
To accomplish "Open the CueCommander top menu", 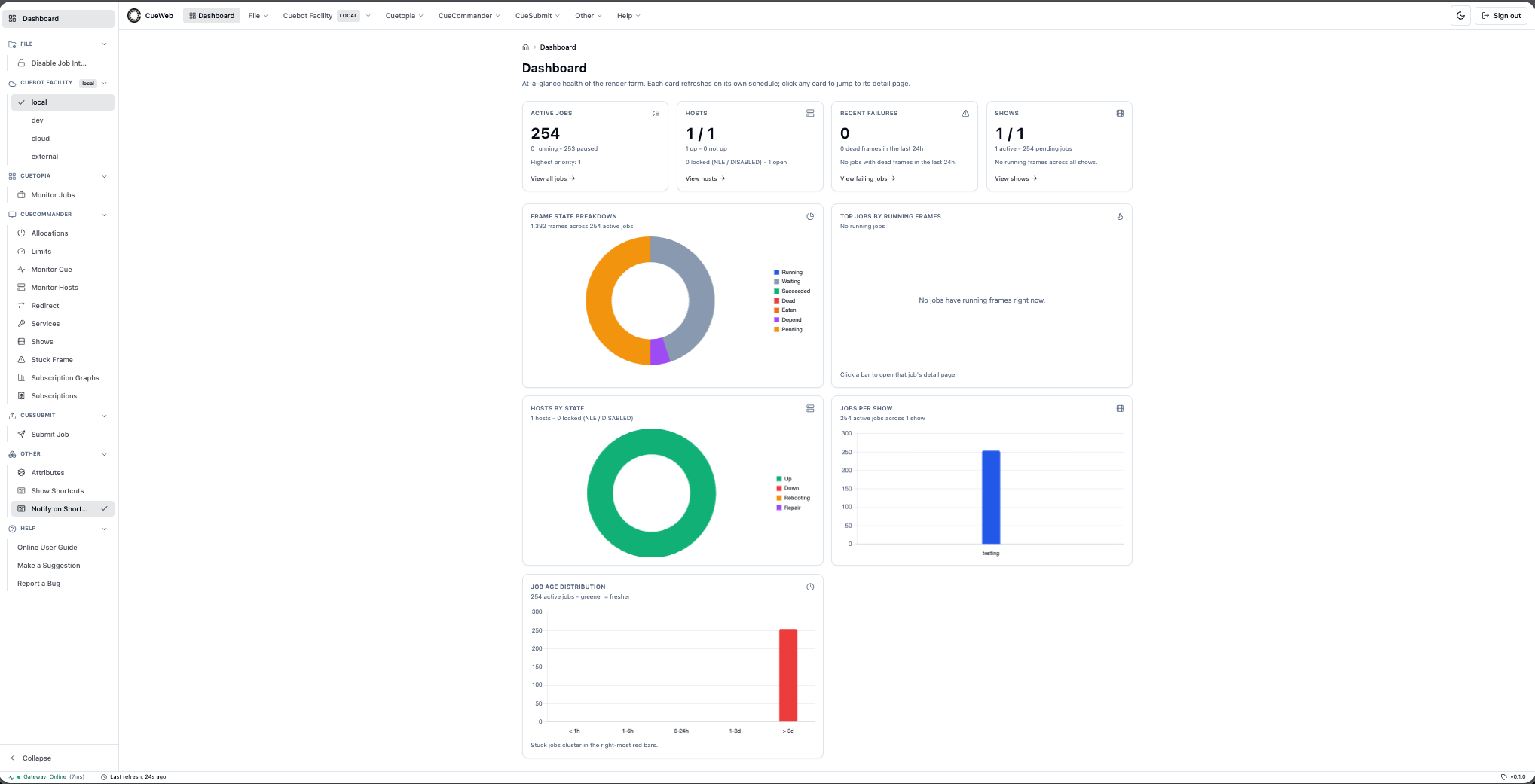I will (x=469, y=15).
